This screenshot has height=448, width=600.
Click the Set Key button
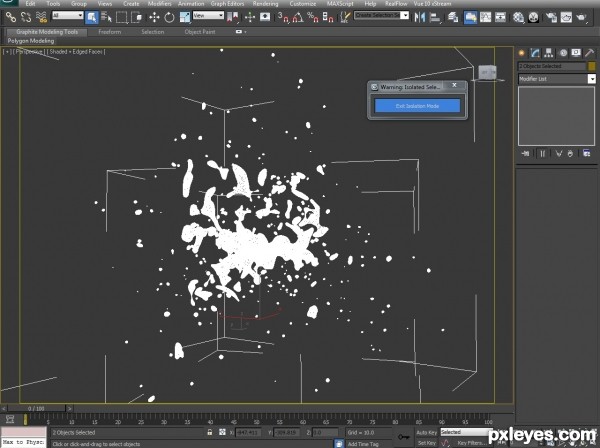[x=427, y=443]
